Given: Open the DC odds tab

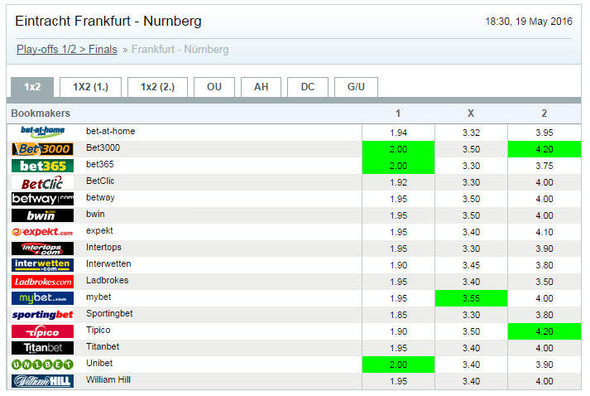Looking at the screenshot, I should [x=308, y=87].
